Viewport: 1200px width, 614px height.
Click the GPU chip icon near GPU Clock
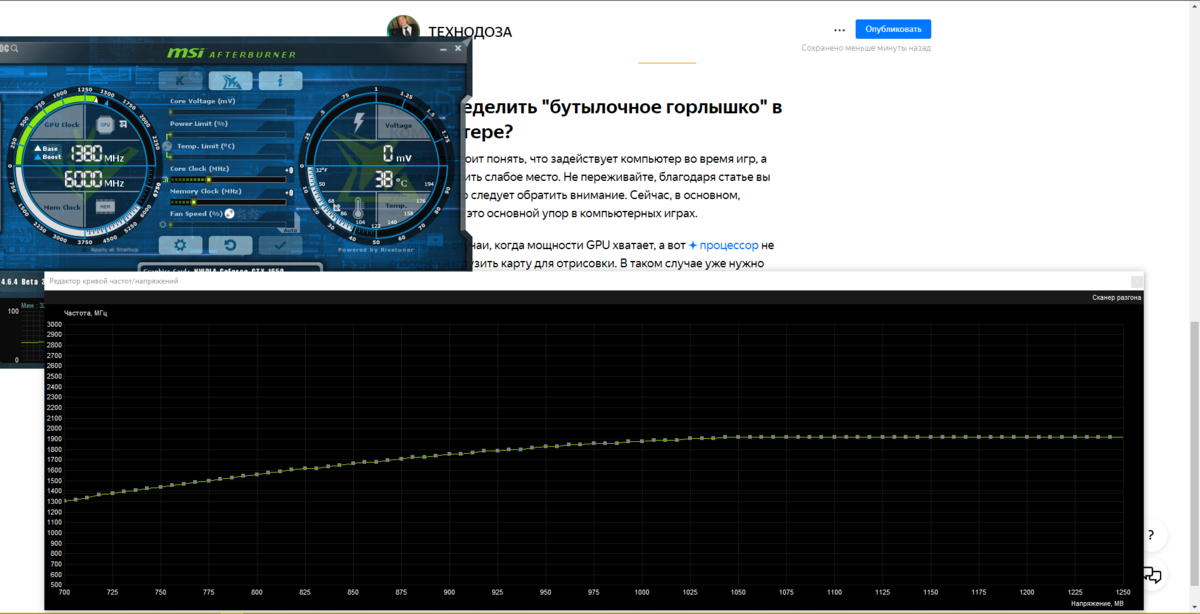coord(104,124)
